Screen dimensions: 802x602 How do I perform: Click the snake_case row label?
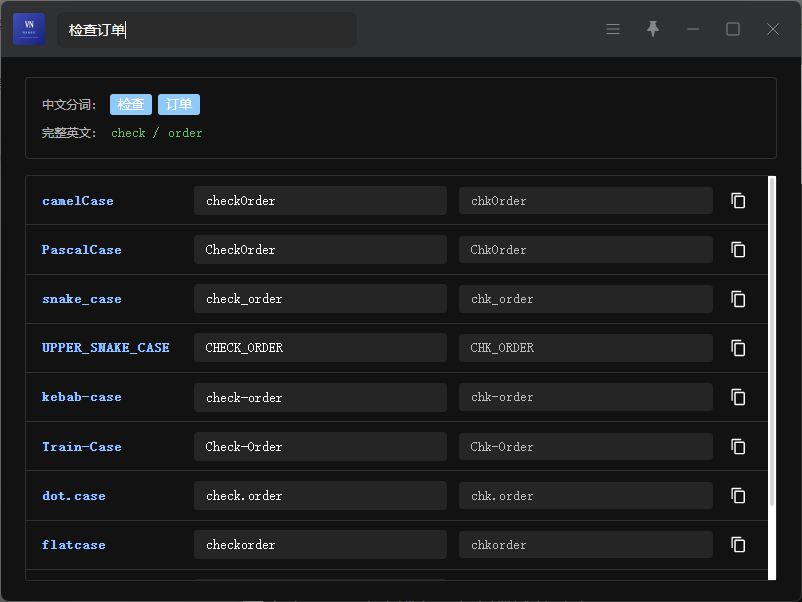point(82,299)
